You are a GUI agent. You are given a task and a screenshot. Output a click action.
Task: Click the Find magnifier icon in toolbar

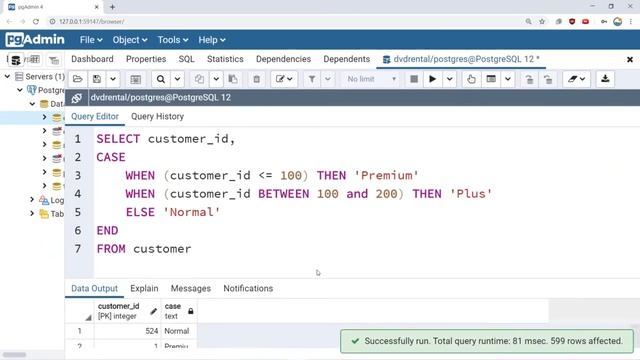[161, 79]
